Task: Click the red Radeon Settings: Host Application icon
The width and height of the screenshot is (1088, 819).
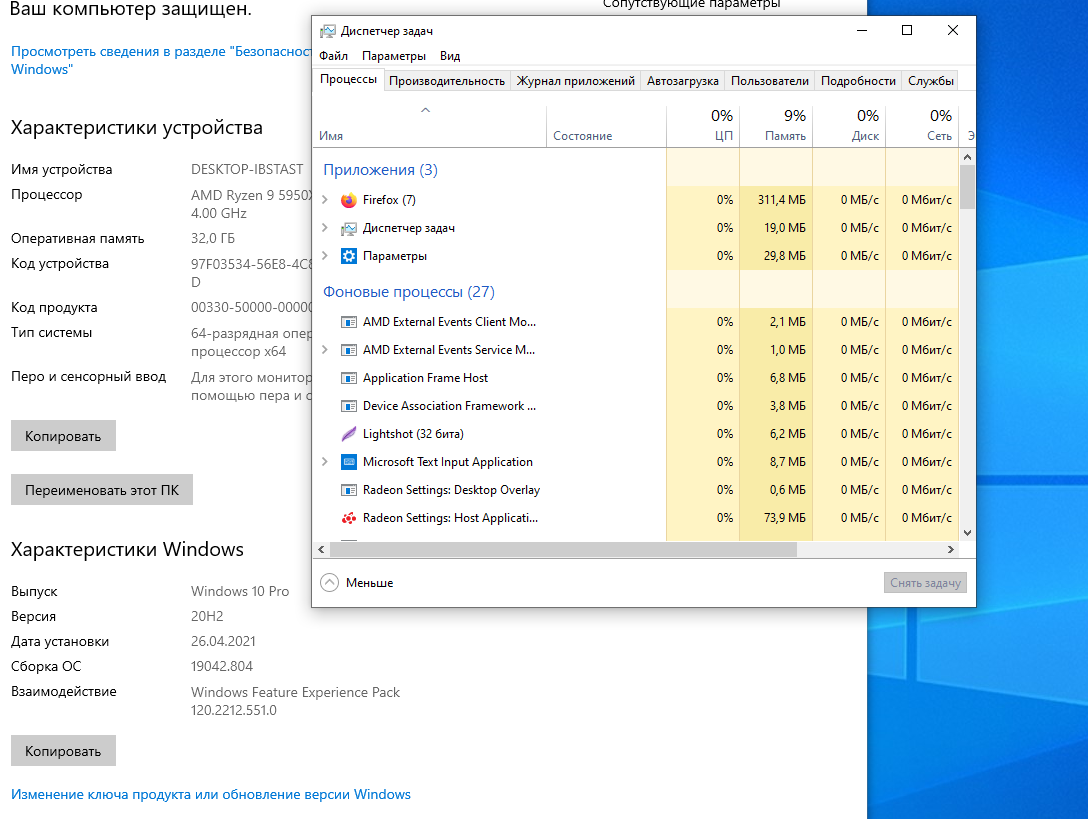Action: (x=348, y=518)
